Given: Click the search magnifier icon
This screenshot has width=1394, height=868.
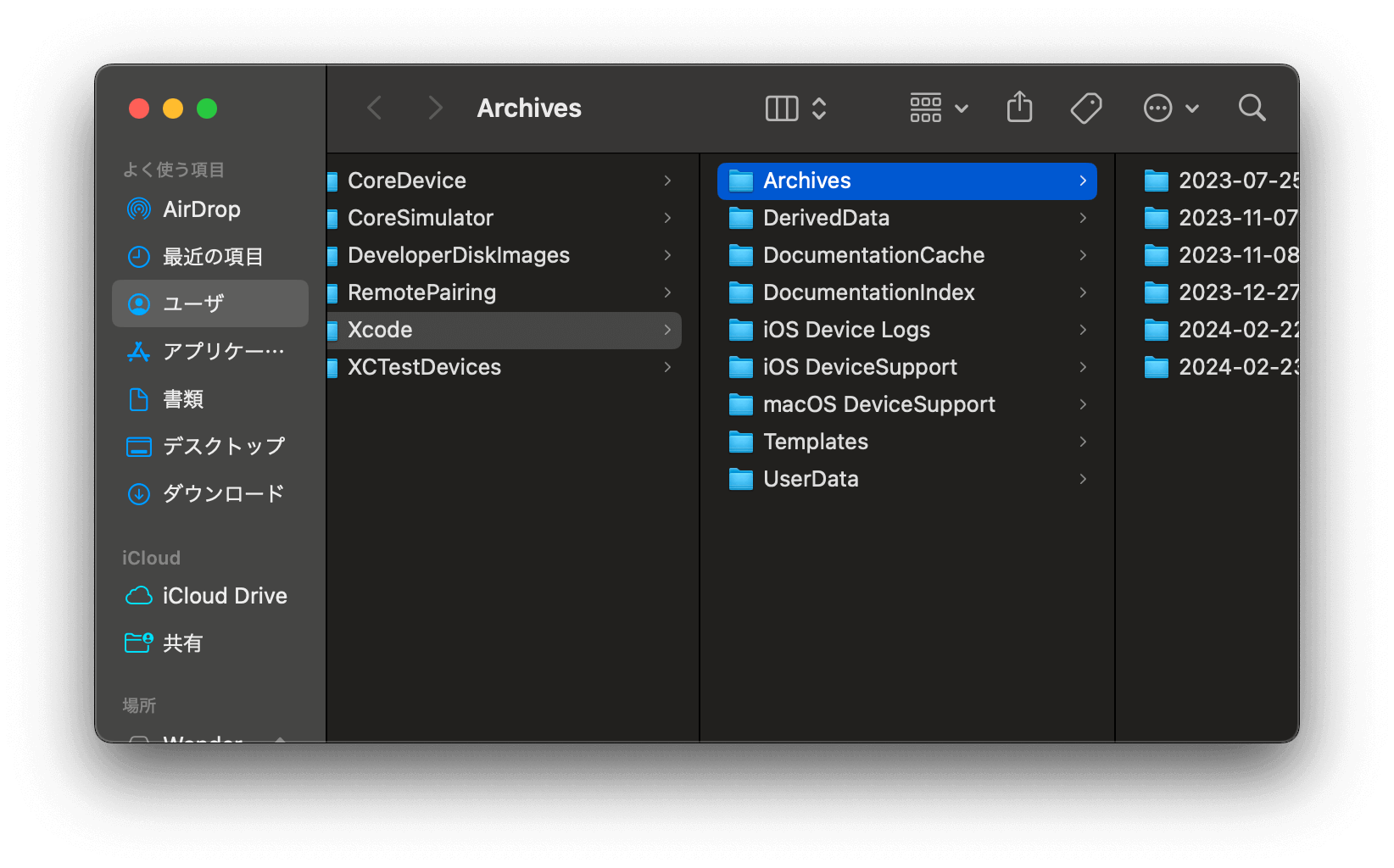Looking at the screenshot, I should tap(1252, 108).
